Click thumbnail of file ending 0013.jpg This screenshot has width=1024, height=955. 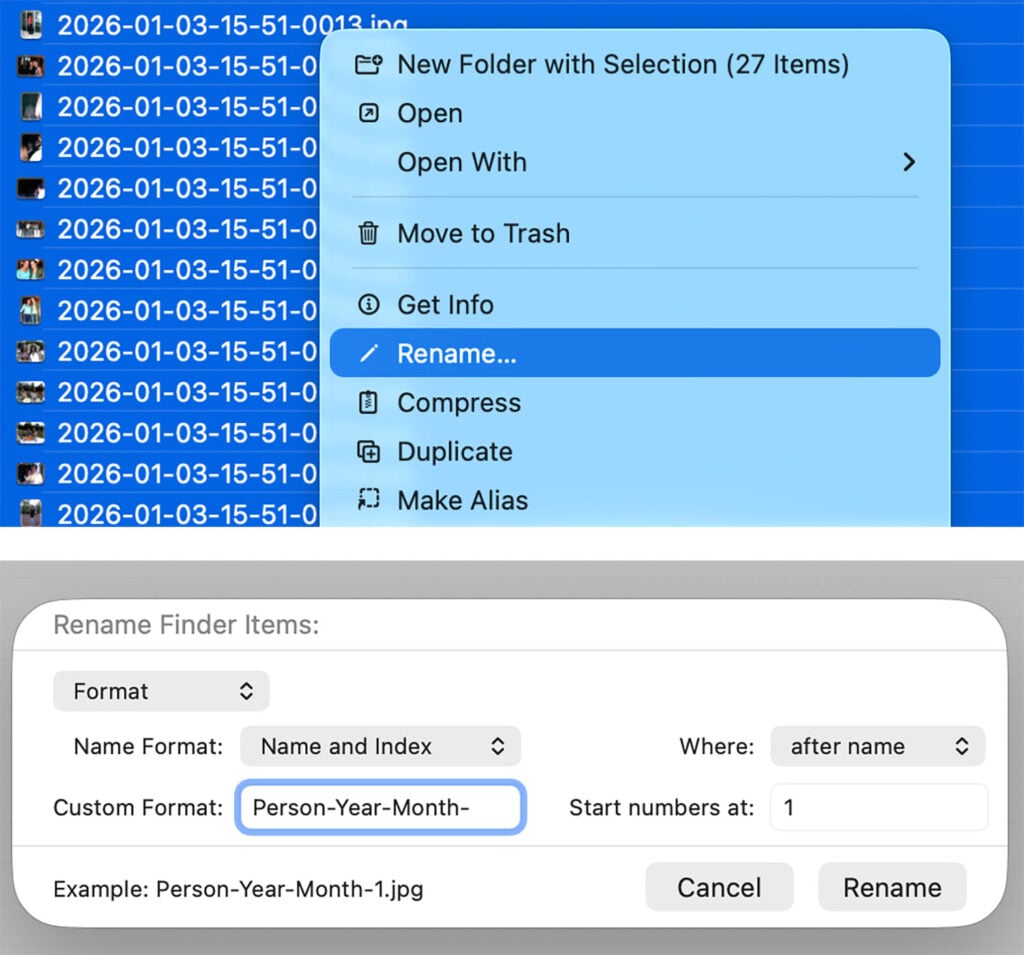click(x=30, y=25)
